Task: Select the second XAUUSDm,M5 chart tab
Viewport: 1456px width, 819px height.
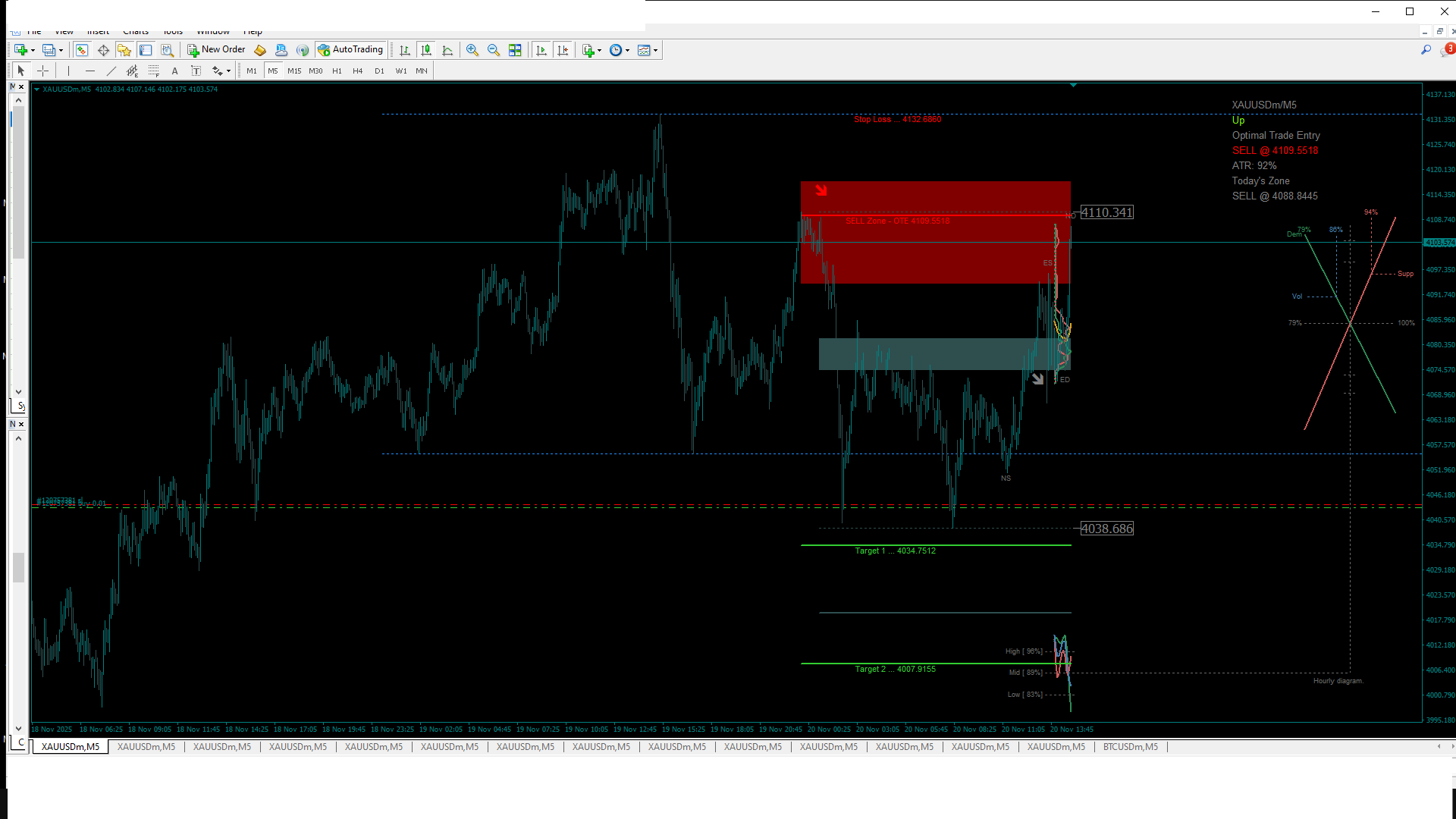Action: (146, 747)
